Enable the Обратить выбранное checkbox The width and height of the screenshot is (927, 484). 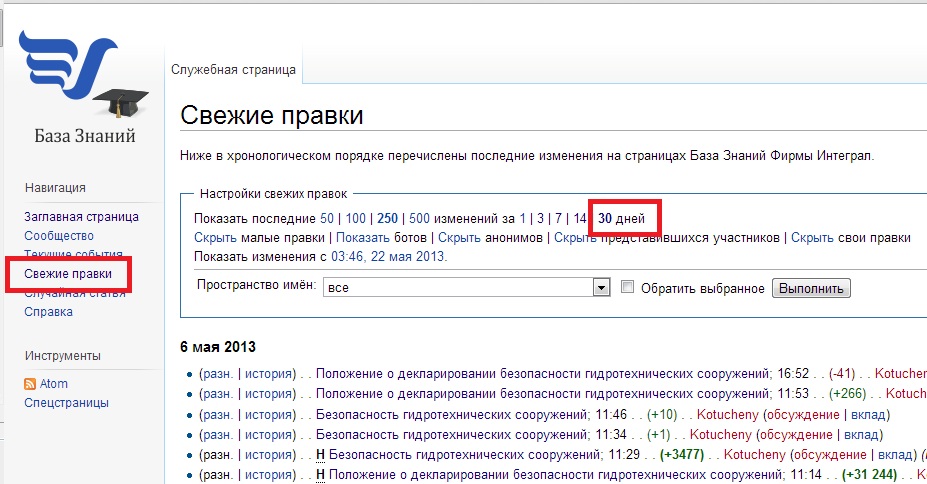pos(628,287)
